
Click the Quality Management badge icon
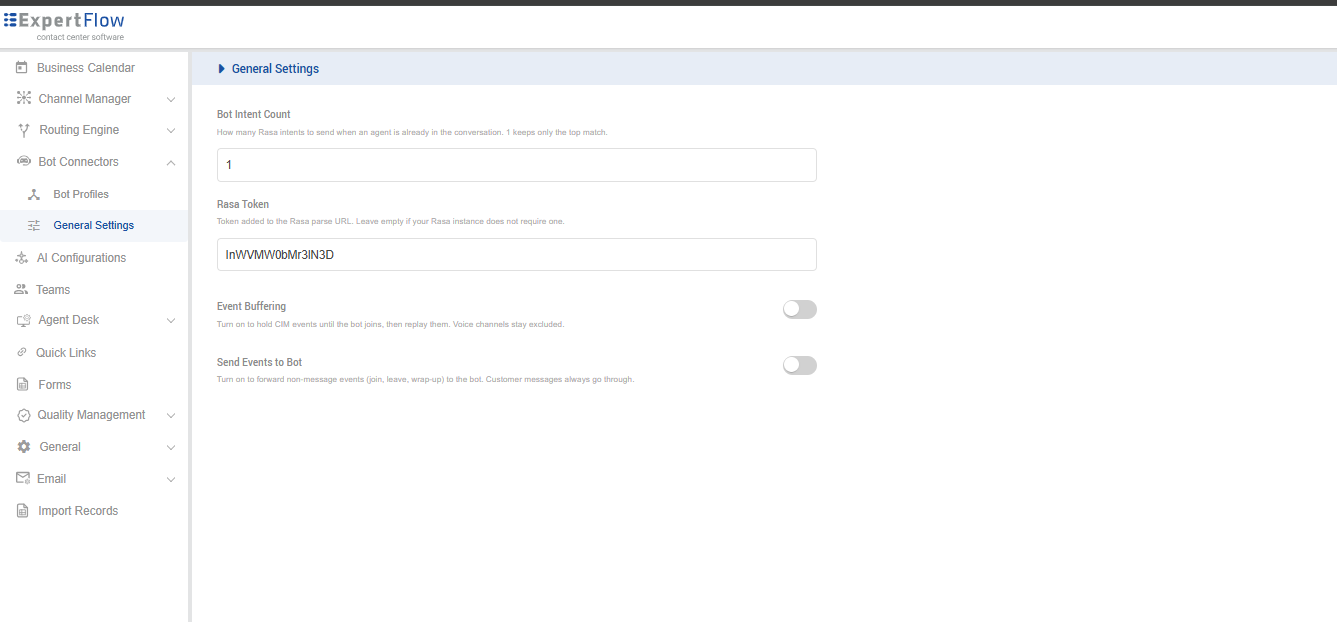(24, 415)
